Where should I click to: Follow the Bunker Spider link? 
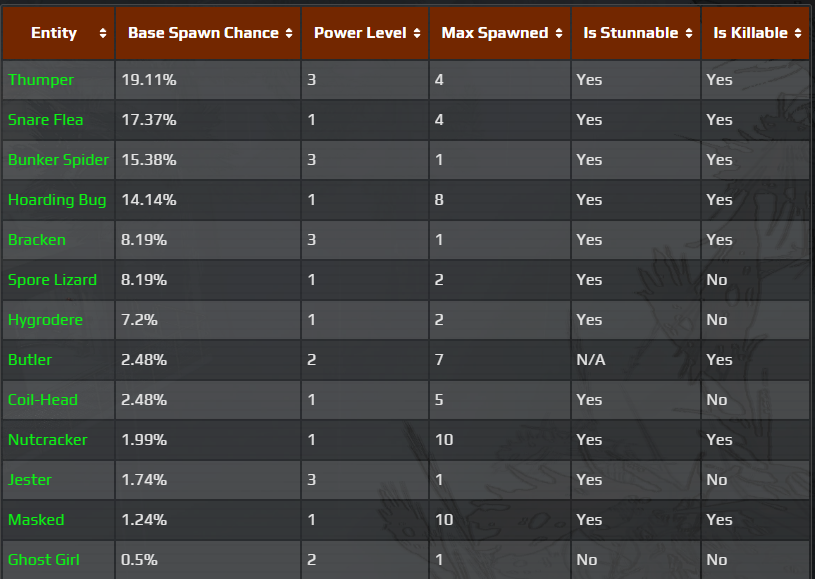[58, 160]
